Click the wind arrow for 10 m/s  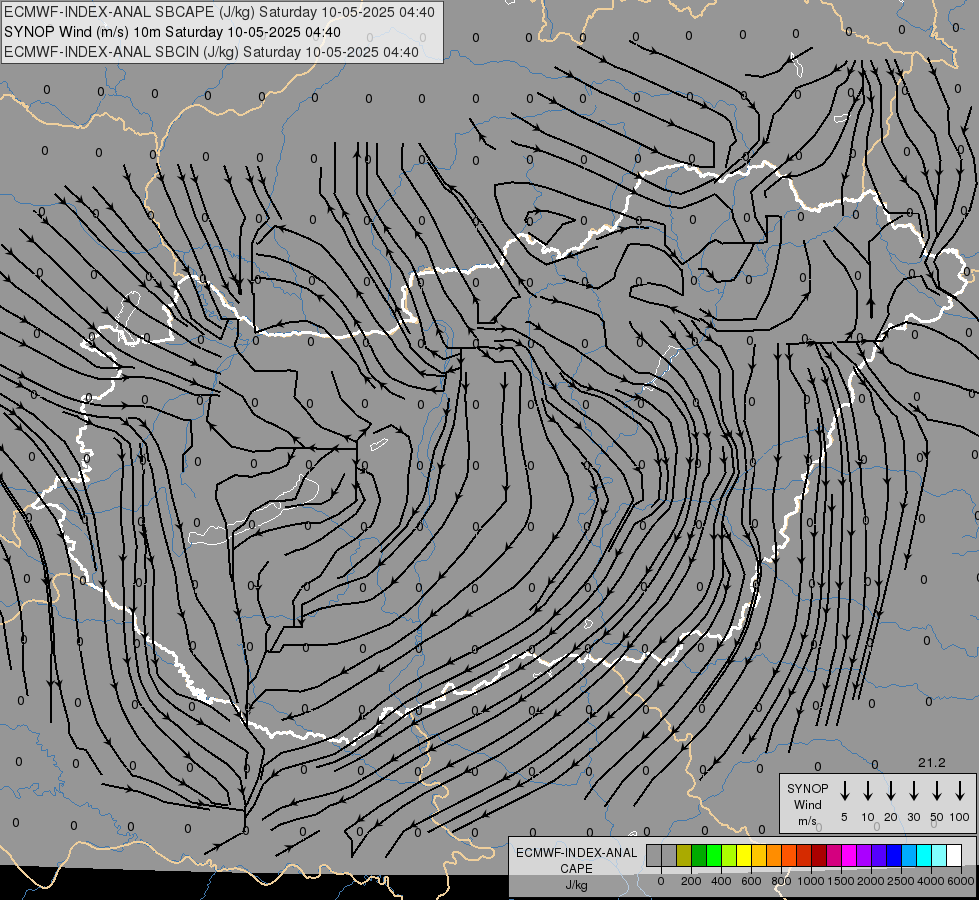click(x=867, y=791)
